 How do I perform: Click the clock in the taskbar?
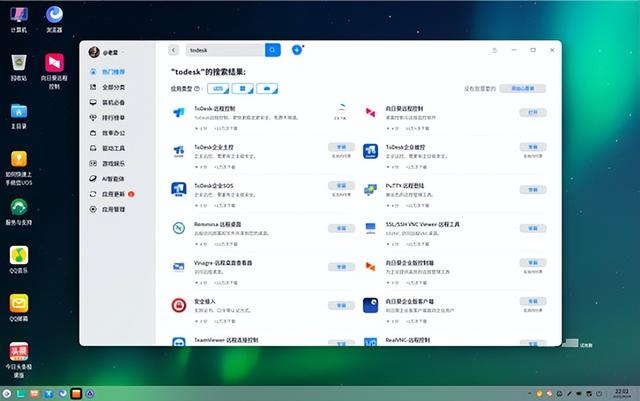coord(621,394)
